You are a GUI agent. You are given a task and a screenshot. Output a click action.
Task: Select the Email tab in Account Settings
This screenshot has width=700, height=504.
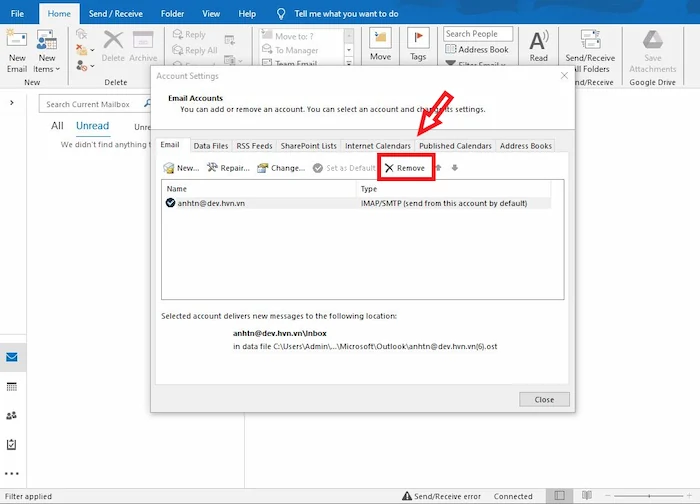click(170, 145)
